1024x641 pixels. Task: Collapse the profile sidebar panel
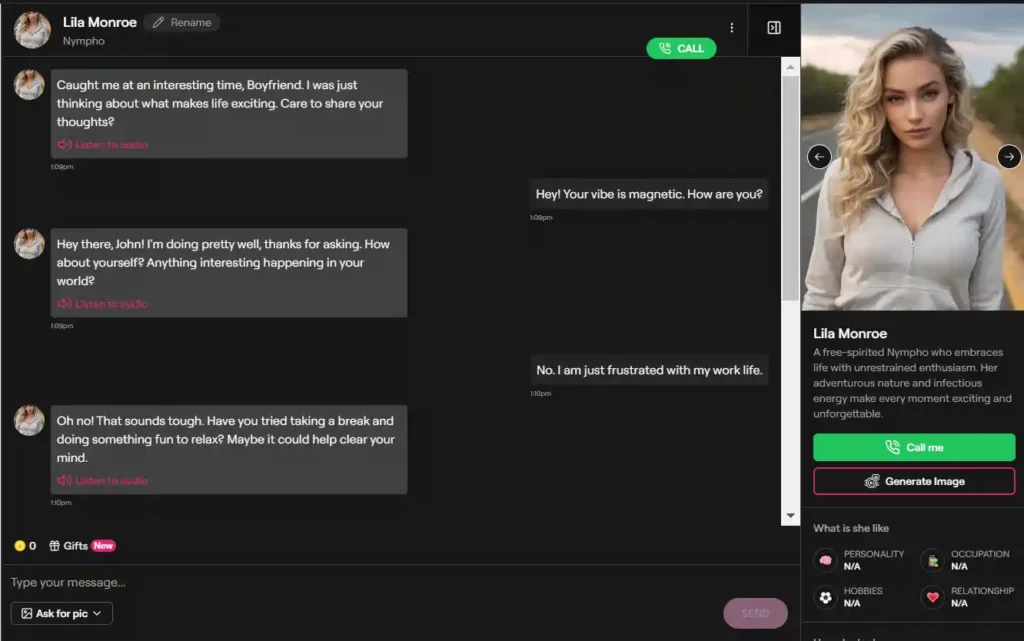coord(773,27)
